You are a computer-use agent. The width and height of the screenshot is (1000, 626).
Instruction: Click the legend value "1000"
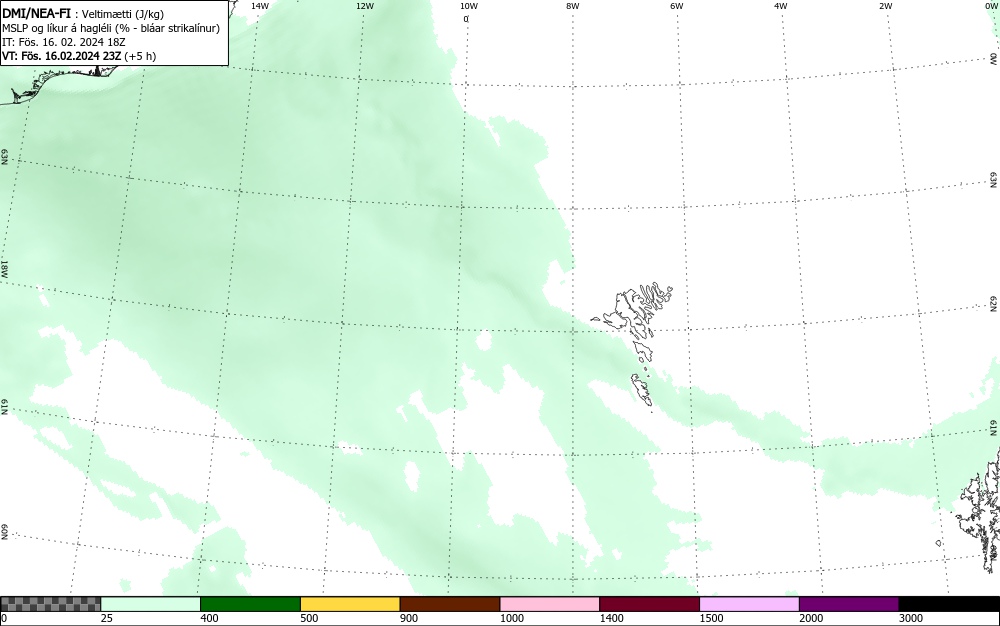pos(511,618)
